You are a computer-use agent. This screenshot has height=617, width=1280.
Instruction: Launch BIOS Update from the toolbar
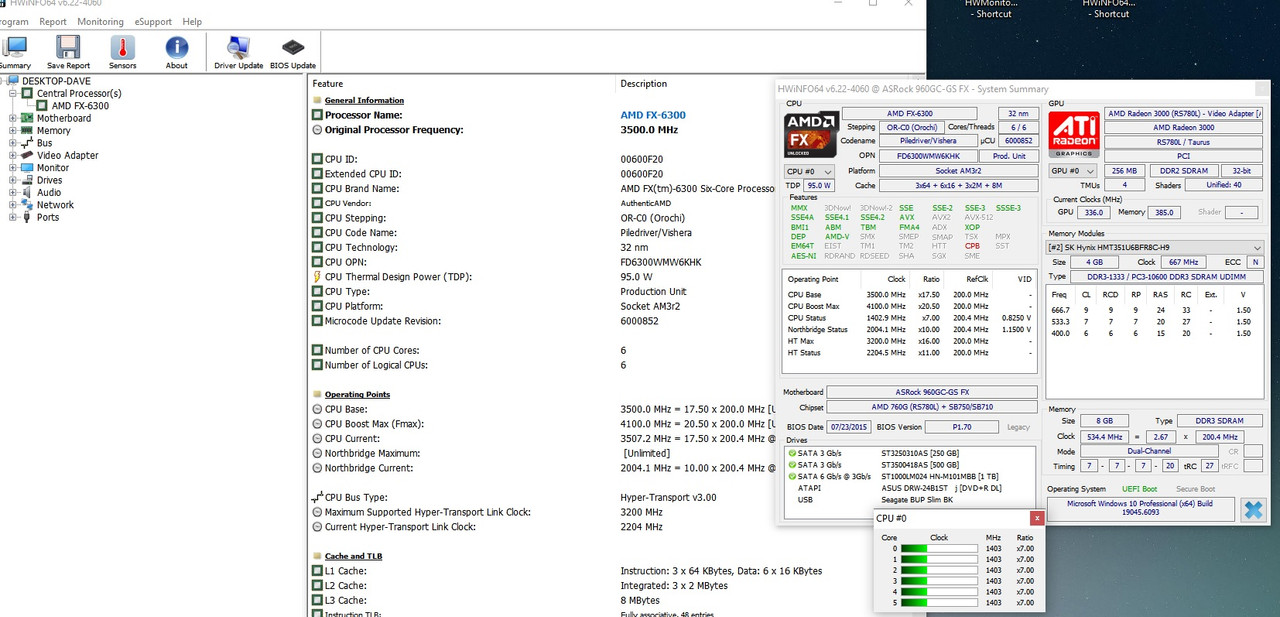(293, 52)
